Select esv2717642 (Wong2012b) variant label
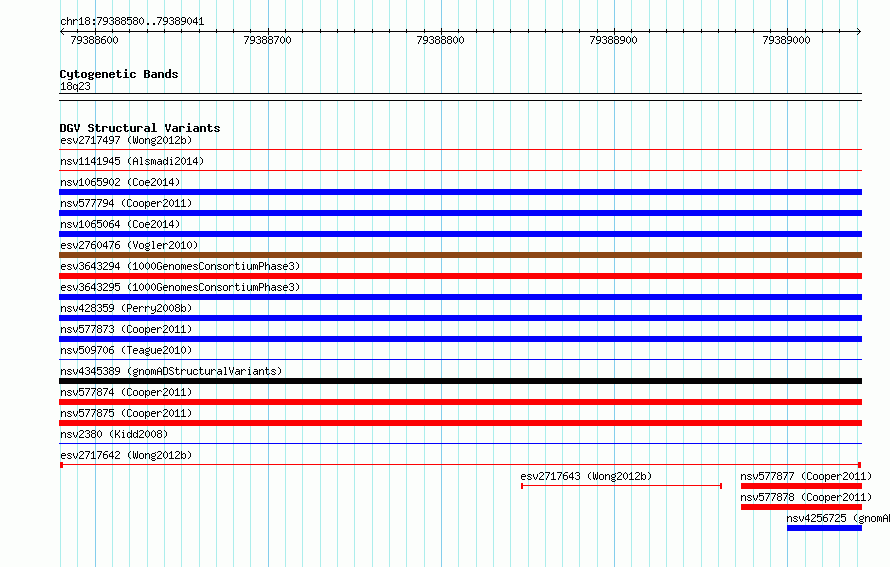Screen dimensions: 890x567 [x=126, y=455]
